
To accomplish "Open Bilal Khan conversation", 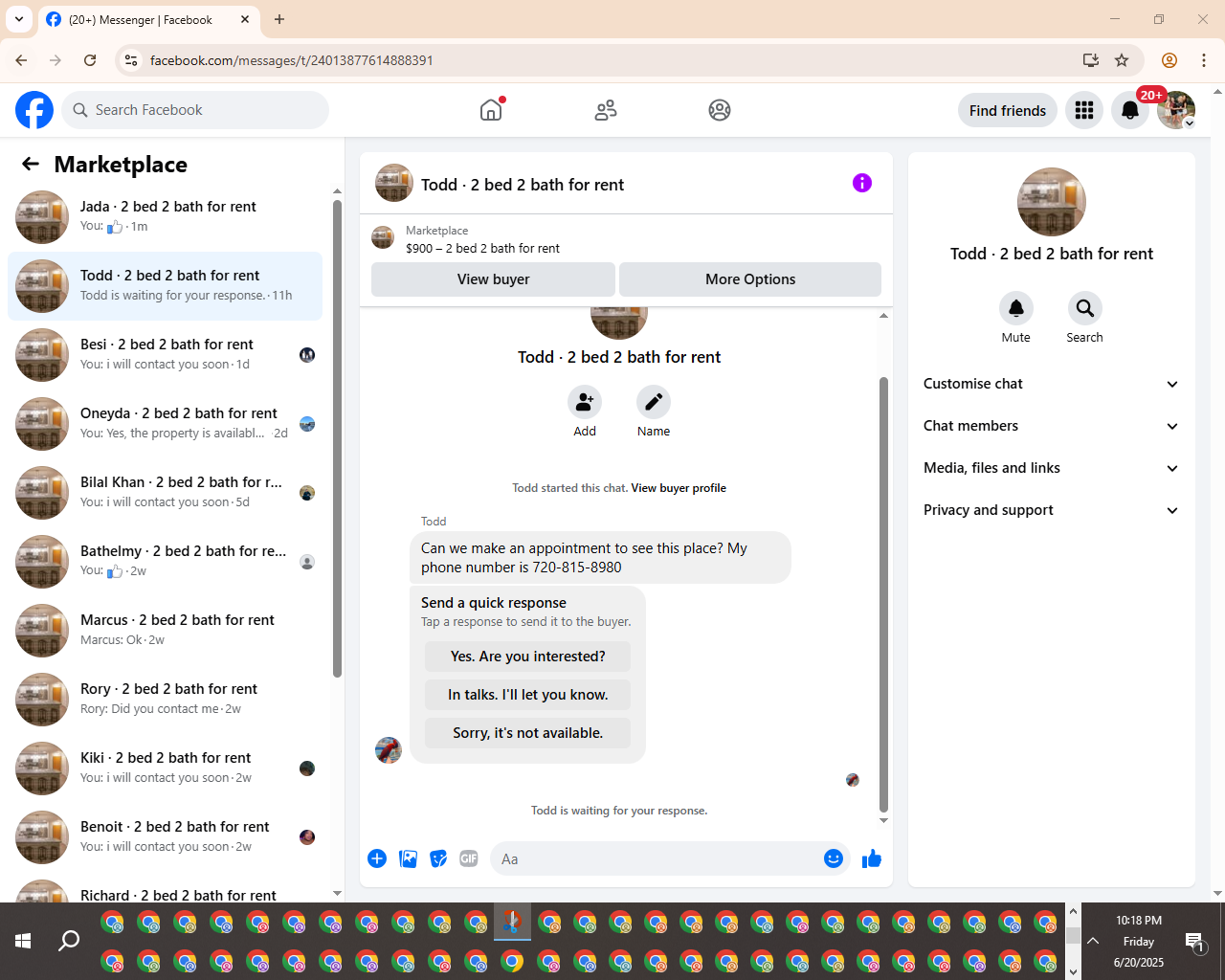I will pyautogui.click(x=165, y=493).
